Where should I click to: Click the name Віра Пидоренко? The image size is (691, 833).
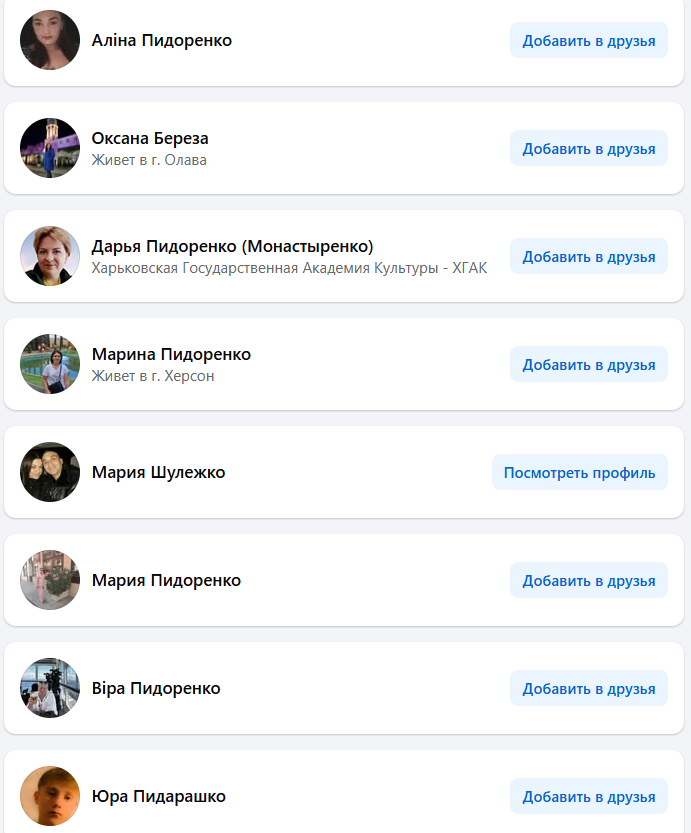156,688
